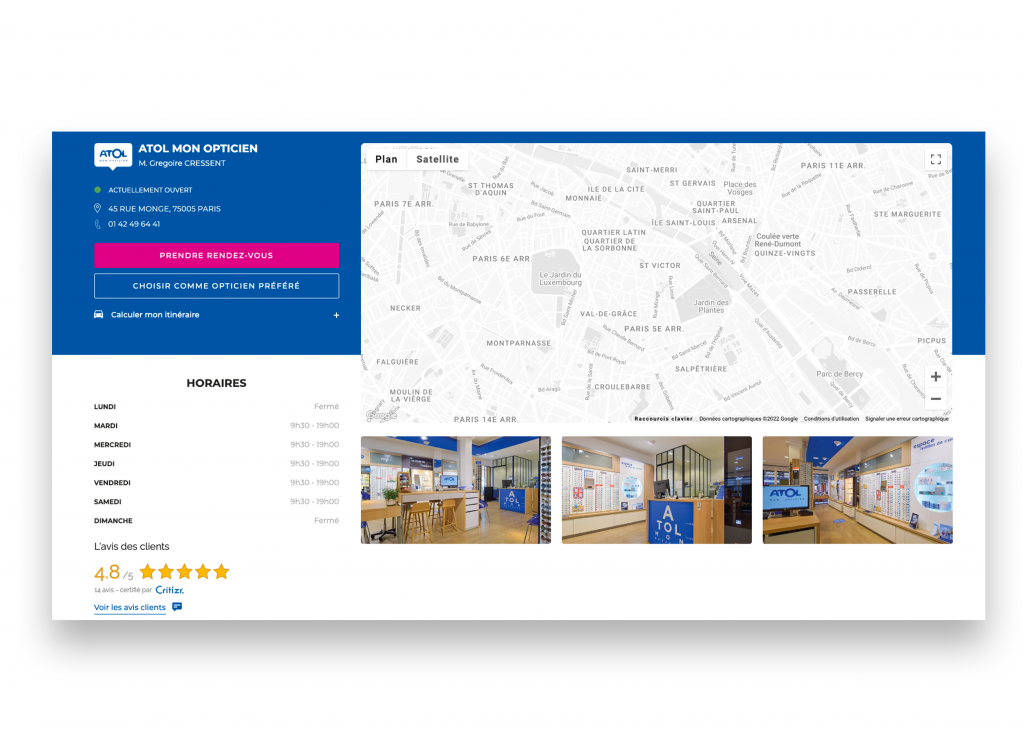The width and height of the screenshot is (1024, 734).
Task: Click the PICPUS map label
Action: coord(931,341)
